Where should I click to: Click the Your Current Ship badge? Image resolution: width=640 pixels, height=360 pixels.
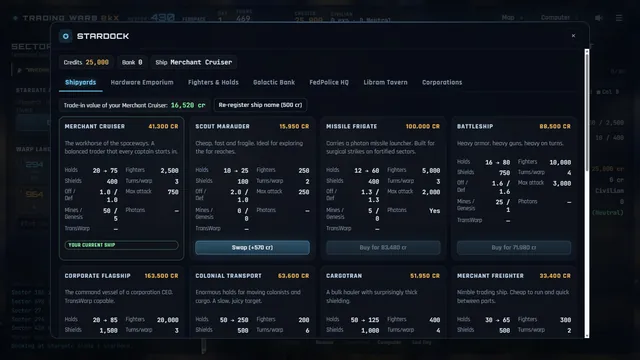[122, 245]
